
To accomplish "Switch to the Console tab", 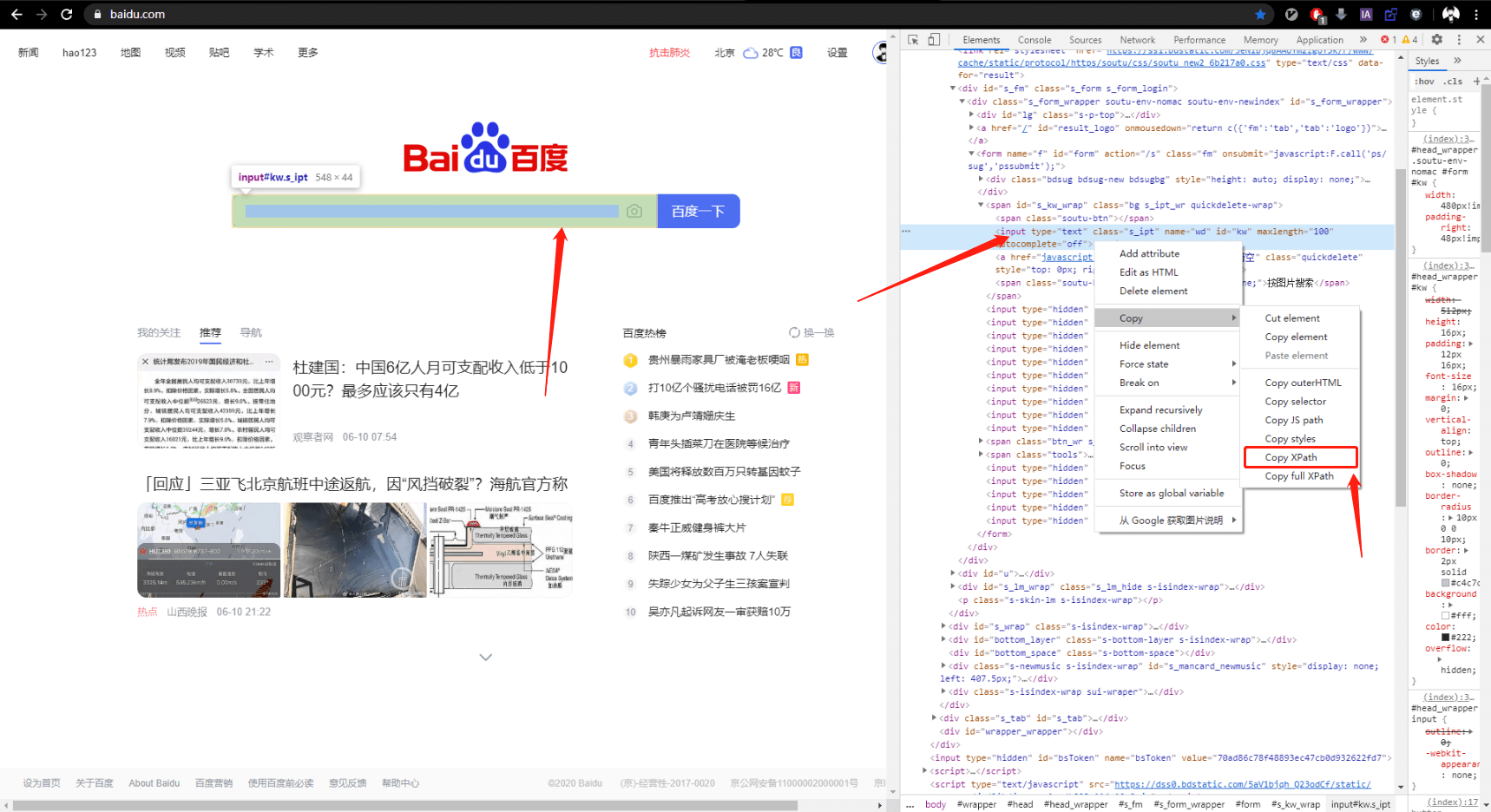I will [1034, 40].
